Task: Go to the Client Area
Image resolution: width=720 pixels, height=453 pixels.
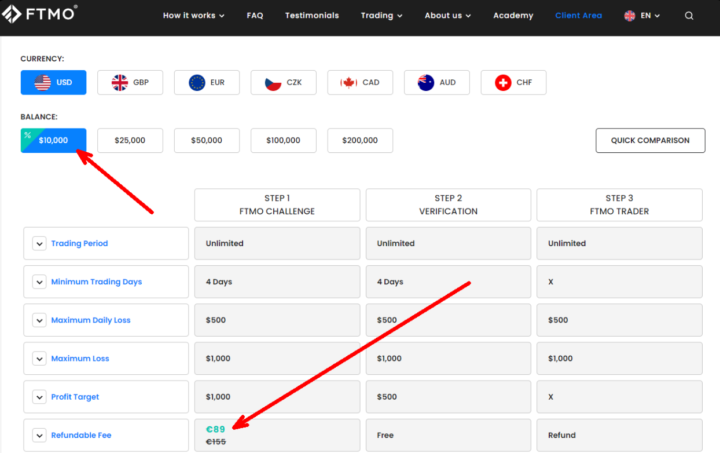Action: pyautogui.click(x=578, y=16)
